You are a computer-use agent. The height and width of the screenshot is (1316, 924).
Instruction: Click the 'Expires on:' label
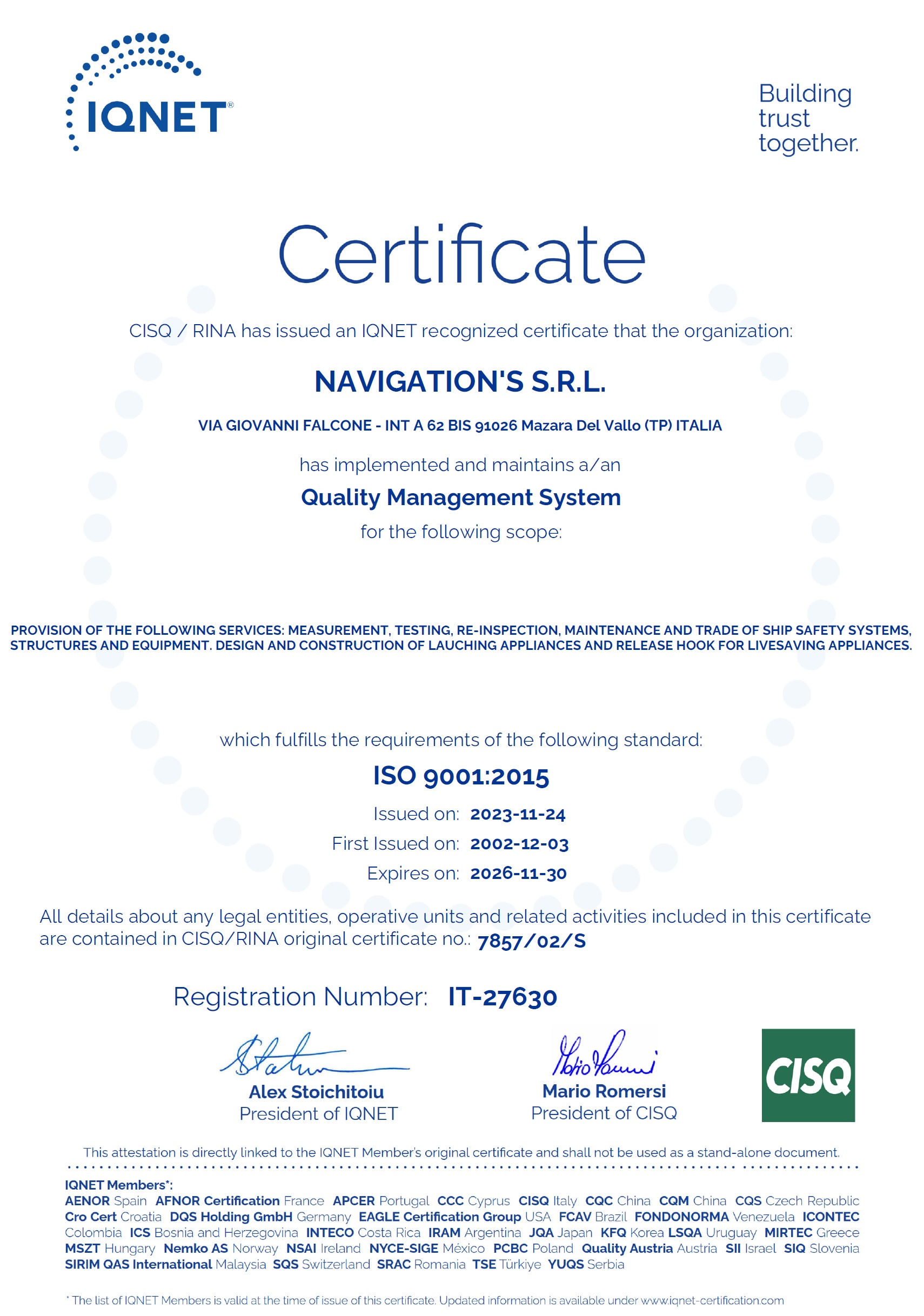[x=413, y=874]
